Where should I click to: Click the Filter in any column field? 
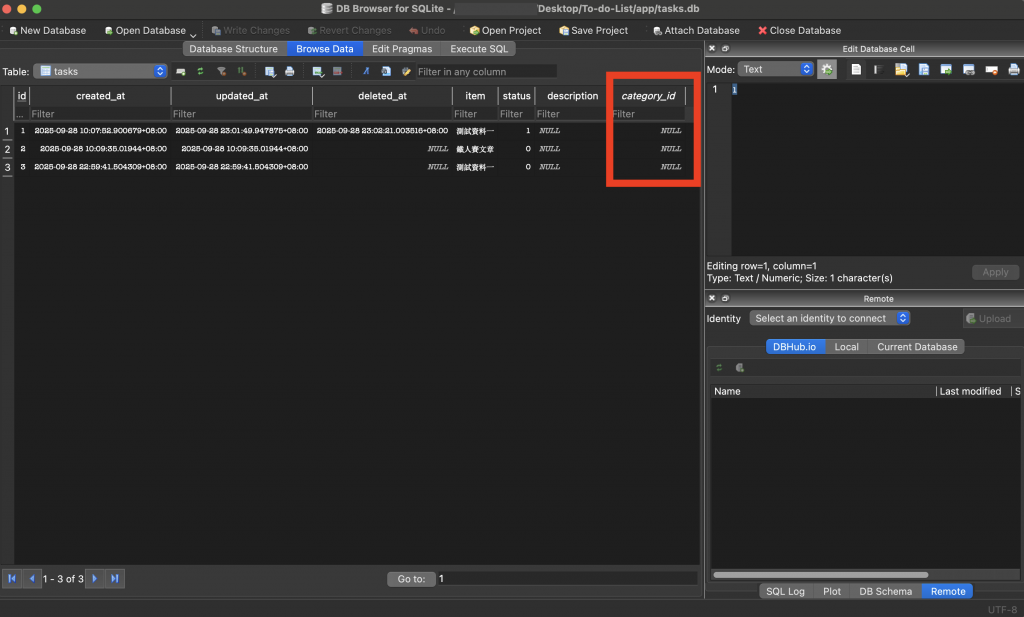[x=487, y=72]
